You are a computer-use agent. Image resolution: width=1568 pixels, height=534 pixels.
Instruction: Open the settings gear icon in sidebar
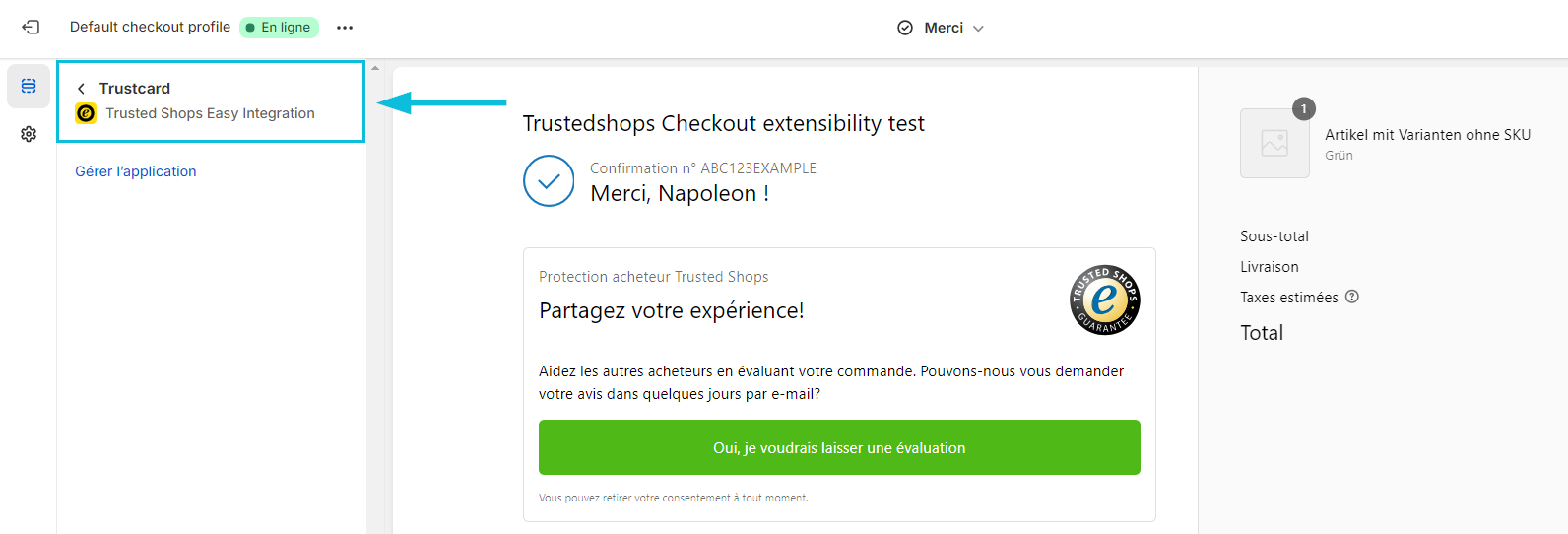click(29, 134)
